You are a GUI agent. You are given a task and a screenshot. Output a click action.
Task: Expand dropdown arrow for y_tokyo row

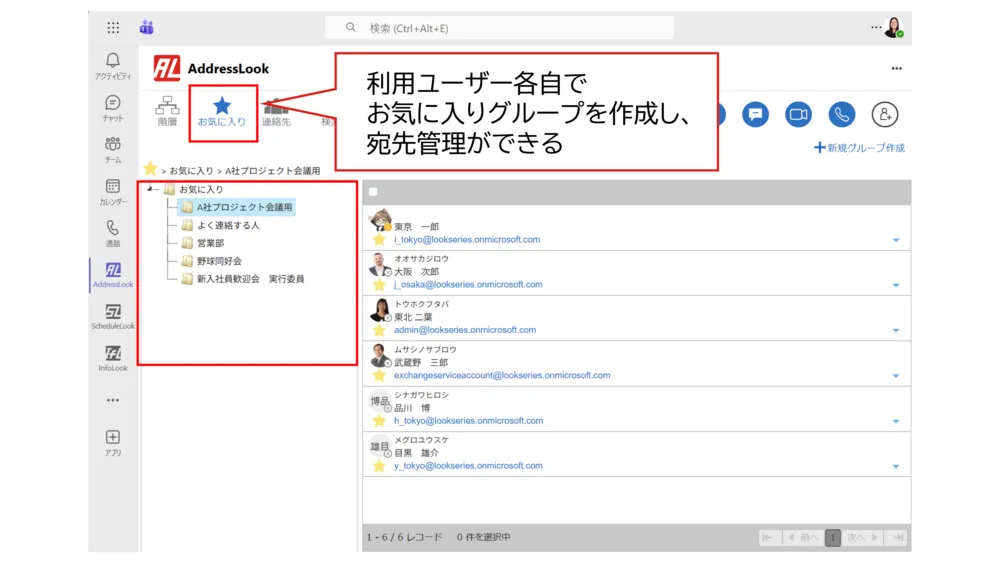[x=896, y=467]
